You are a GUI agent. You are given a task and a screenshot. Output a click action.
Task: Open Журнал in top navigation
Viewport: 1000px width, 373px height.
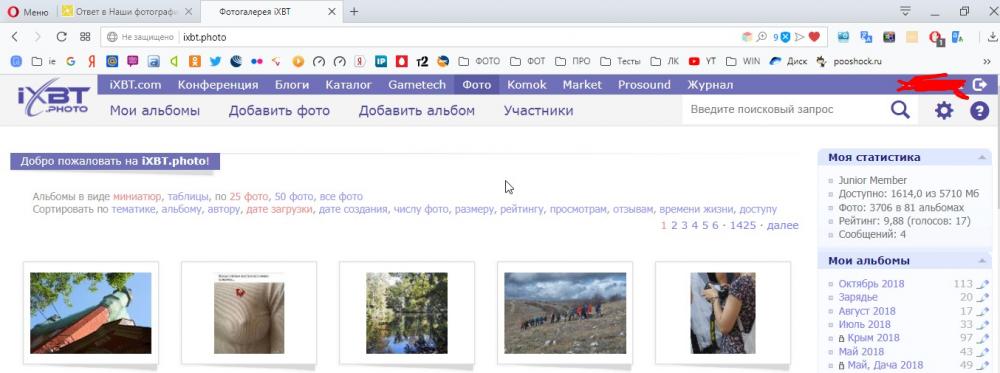click(x=710, y=85)
